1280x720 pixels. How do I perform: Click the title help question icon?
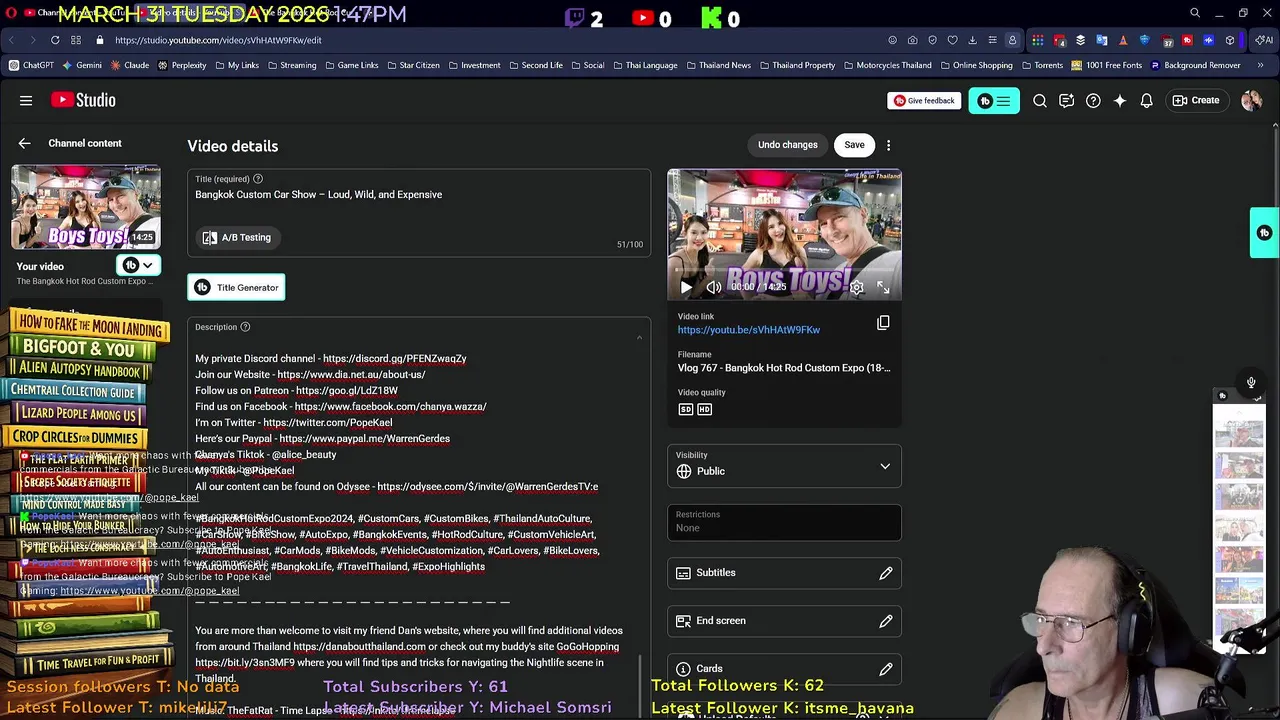click(258, 179)
